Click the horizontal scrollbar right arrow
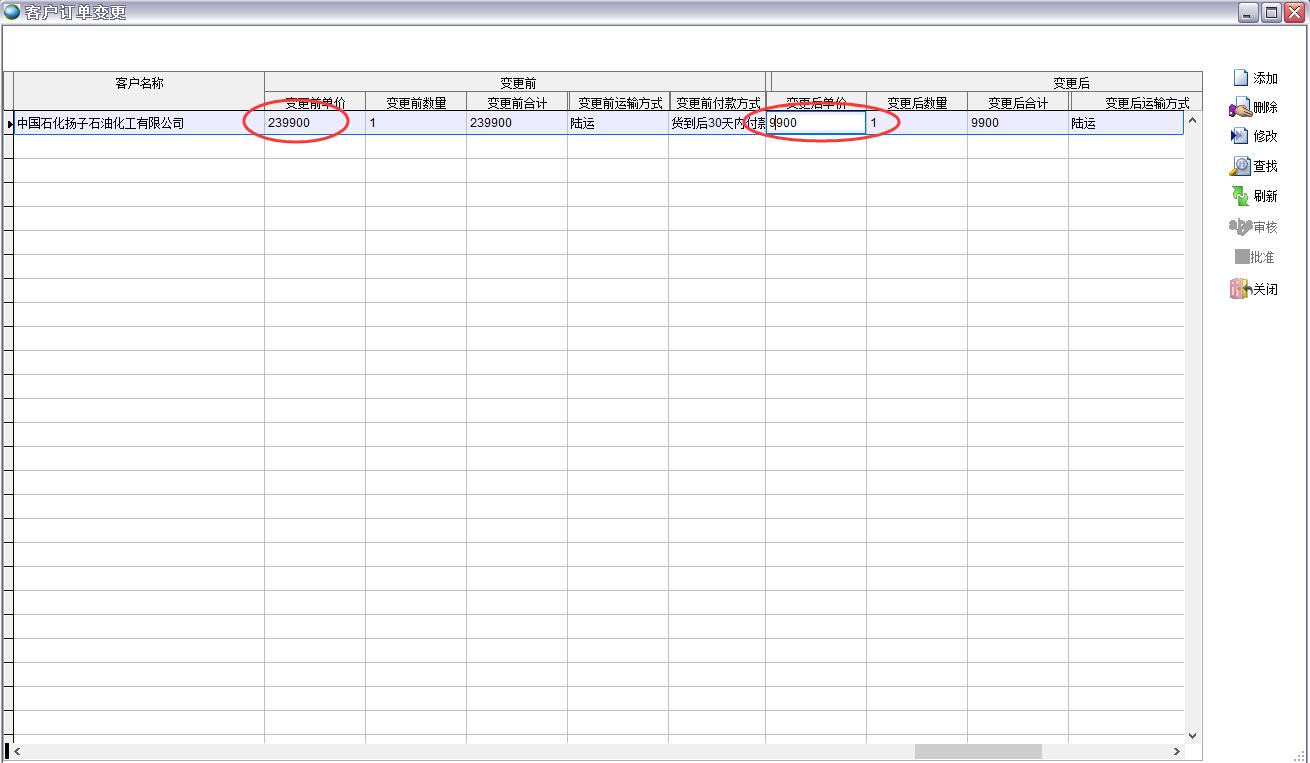Screen dimensions: 1310x763 (x=1177, y=751)
